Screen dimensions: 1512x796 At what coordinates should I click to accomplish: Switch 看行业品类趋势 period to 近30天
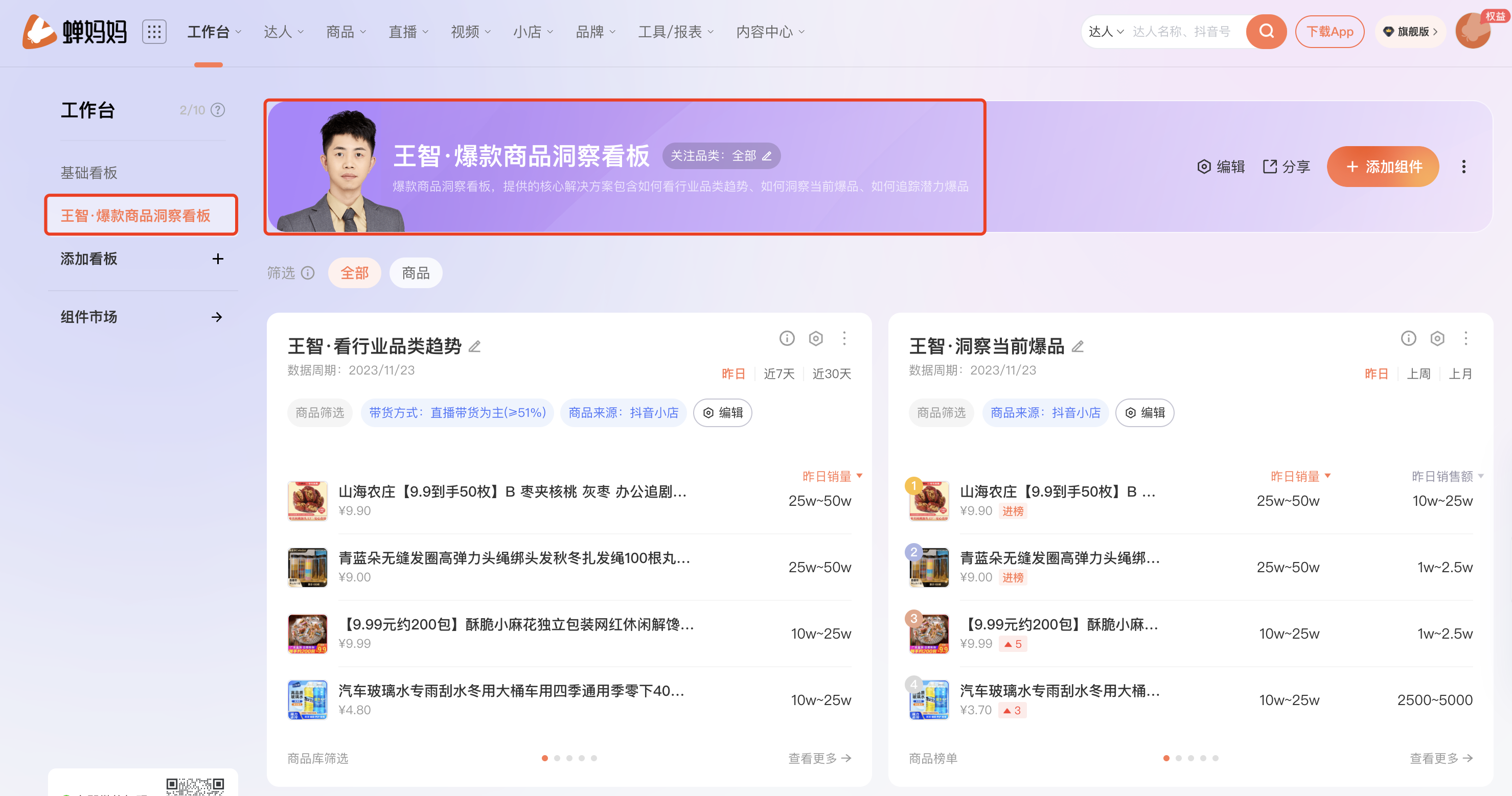[x=831, y=373]
